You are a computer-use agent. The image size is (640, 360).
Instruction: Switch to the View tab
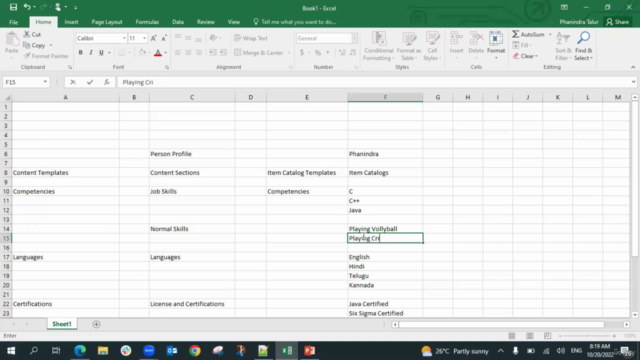pos(233,22)
